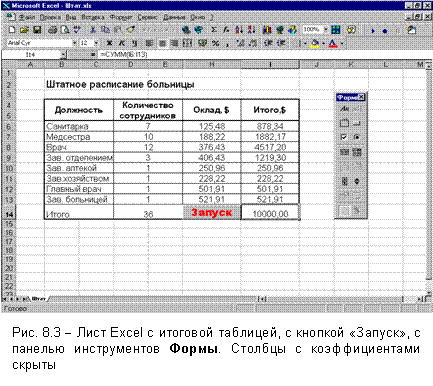Click the Open file icon
Viewport: 433px width, 386px height.
(x=24, y=30)
